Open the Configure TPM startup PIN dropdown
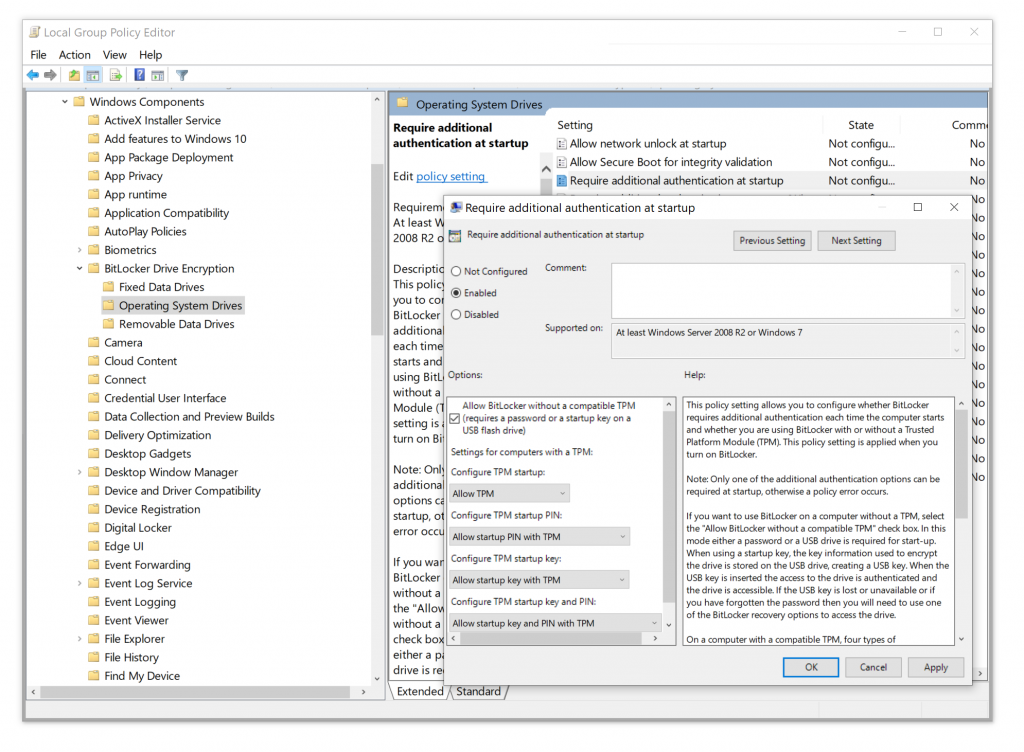The height and width of the screenshot is (752, 1024). coord(539,537)
